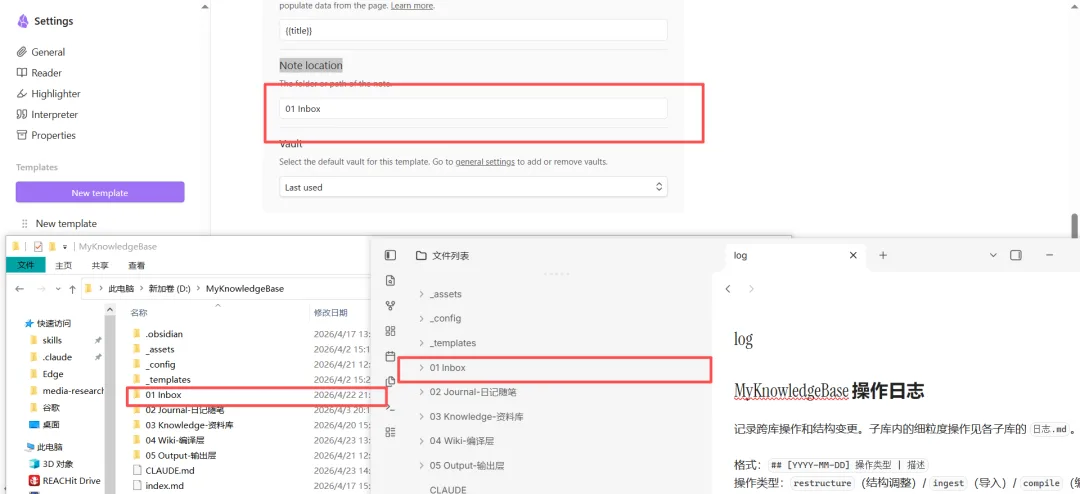1080x494 pixels.
Task: Open quick switcher file-search icon in Obsidian ribbon
Action: click(391, 280)
